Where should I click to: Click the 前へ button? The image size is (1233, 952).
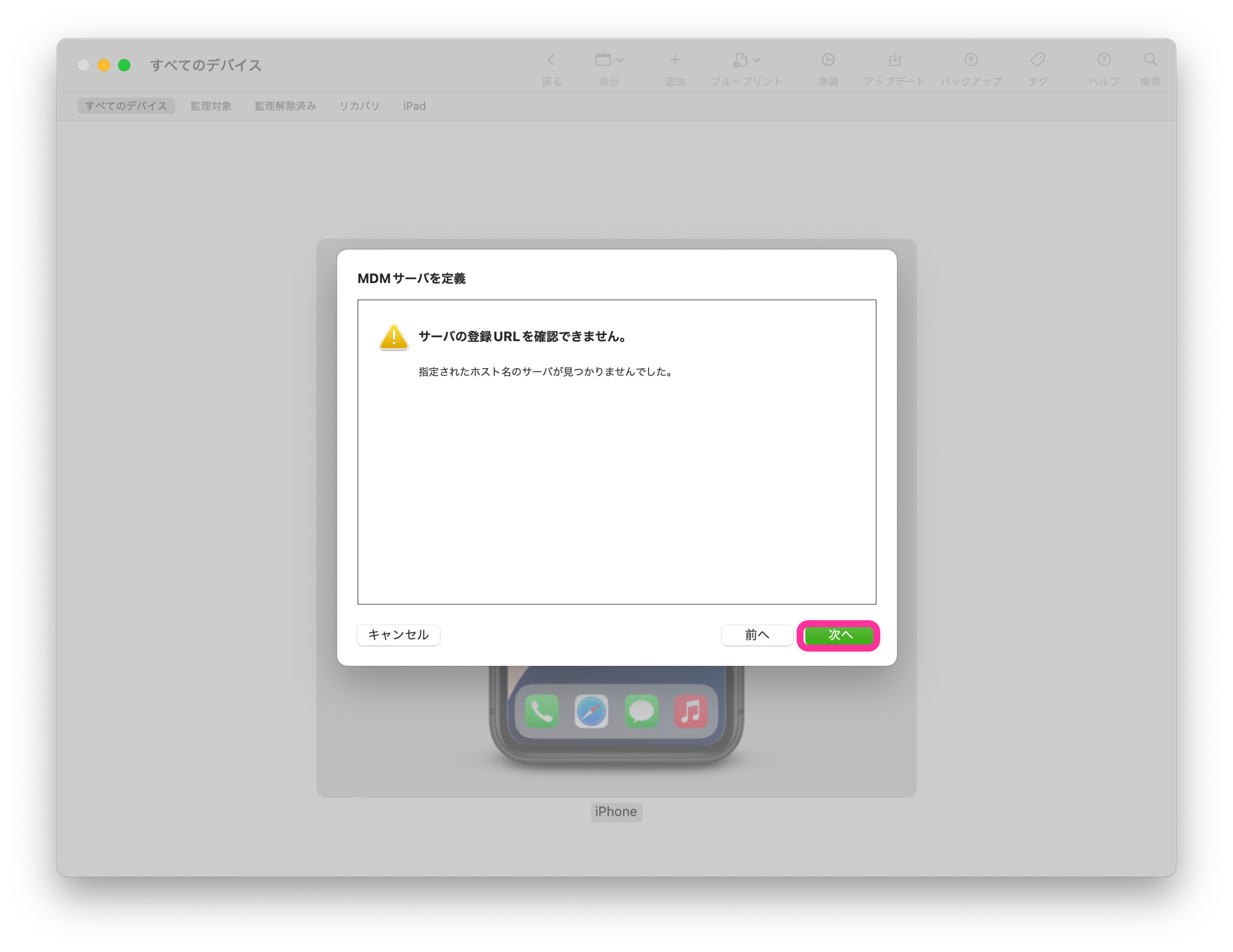pos(757,635)
